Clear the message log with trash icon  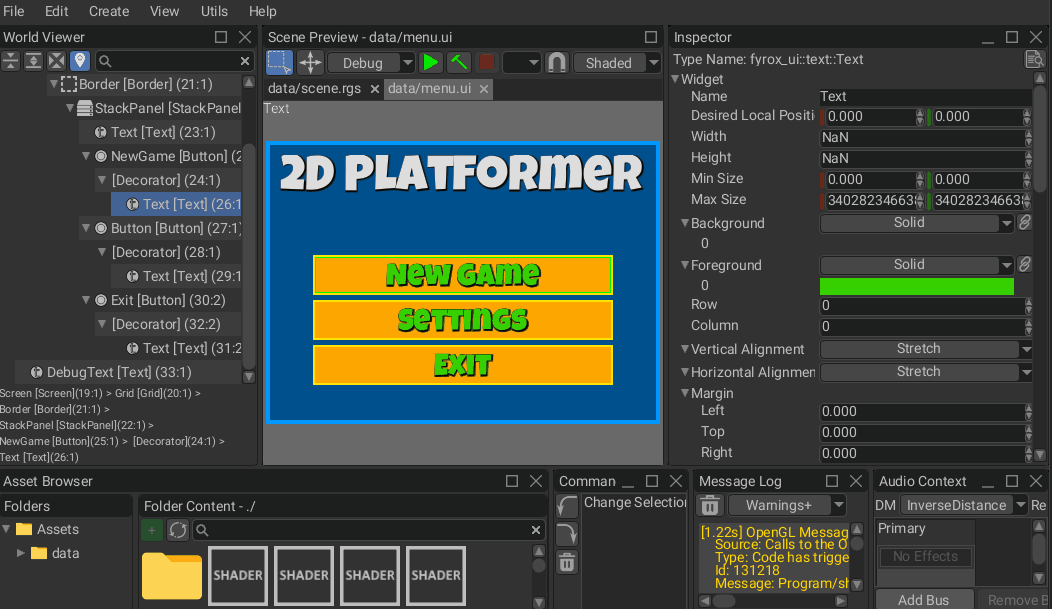[x=710, y=505]
